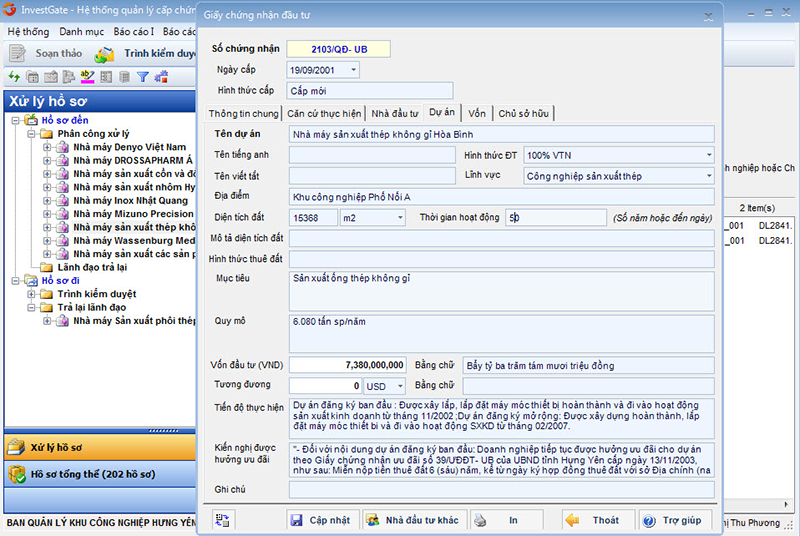Open the USD currency dropdown
The image size is (800, 536).
pos(400,386)
